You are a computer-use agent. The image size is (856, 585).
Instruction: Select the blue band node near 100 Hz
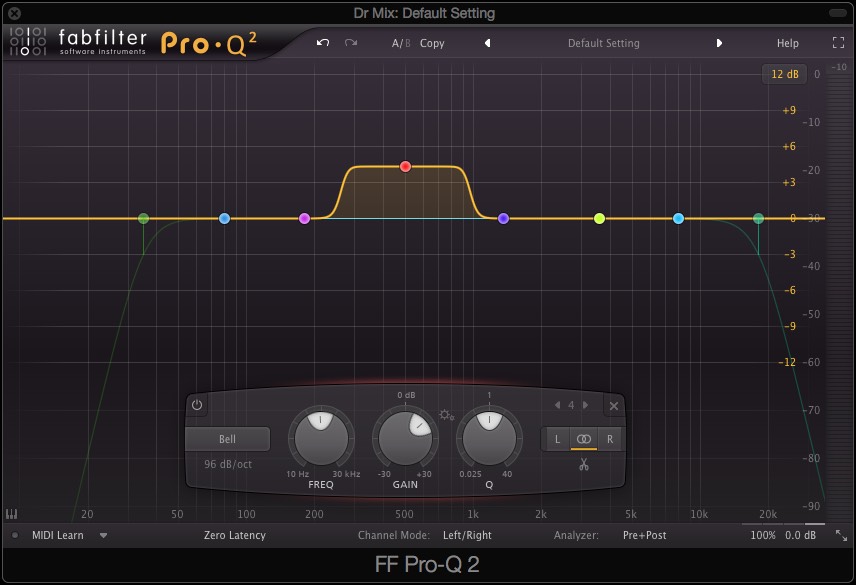pos(224,219)
